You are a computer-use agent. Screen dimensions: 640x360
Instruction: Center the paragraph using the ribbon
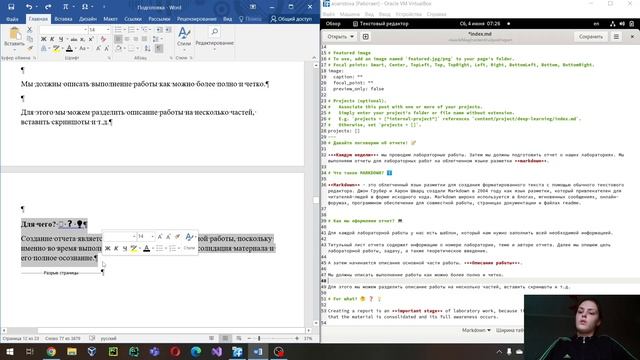pyautogui.click(x=127, y=39)
